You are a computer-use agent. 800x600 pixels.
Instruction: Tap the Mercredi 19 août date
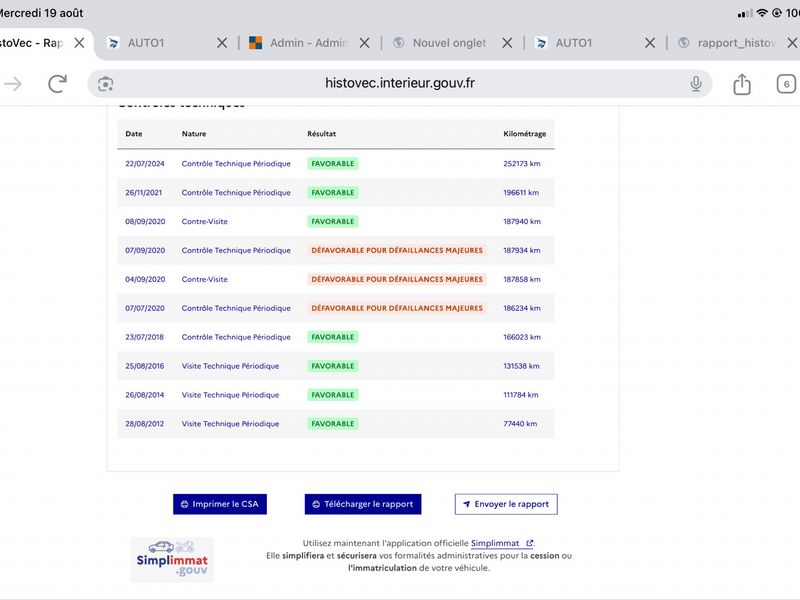pyautogui.click(x=41, y=13)
